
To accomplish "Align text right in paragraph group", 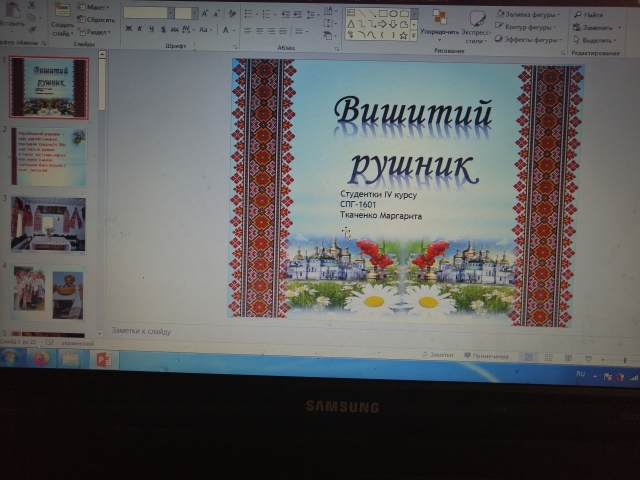I will pyautogui.click(x=271, y=31).
